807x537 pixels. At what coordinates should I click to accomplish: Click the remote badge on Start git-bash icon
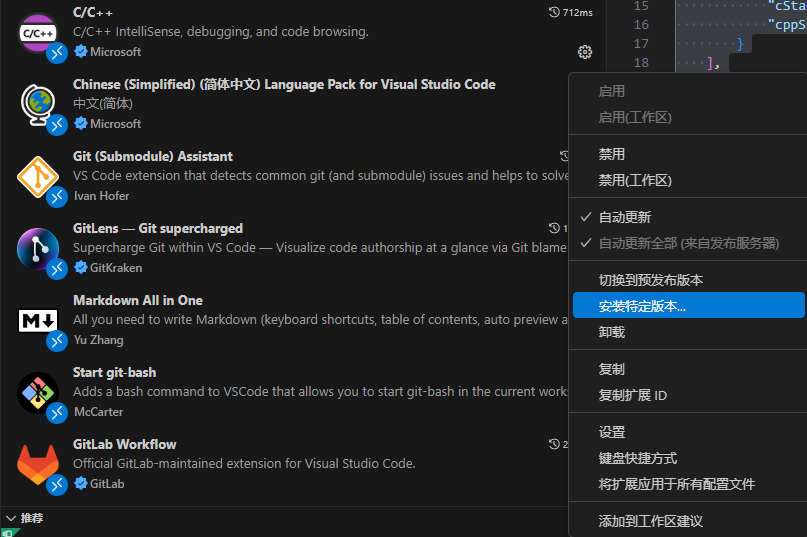pos(57,413)
